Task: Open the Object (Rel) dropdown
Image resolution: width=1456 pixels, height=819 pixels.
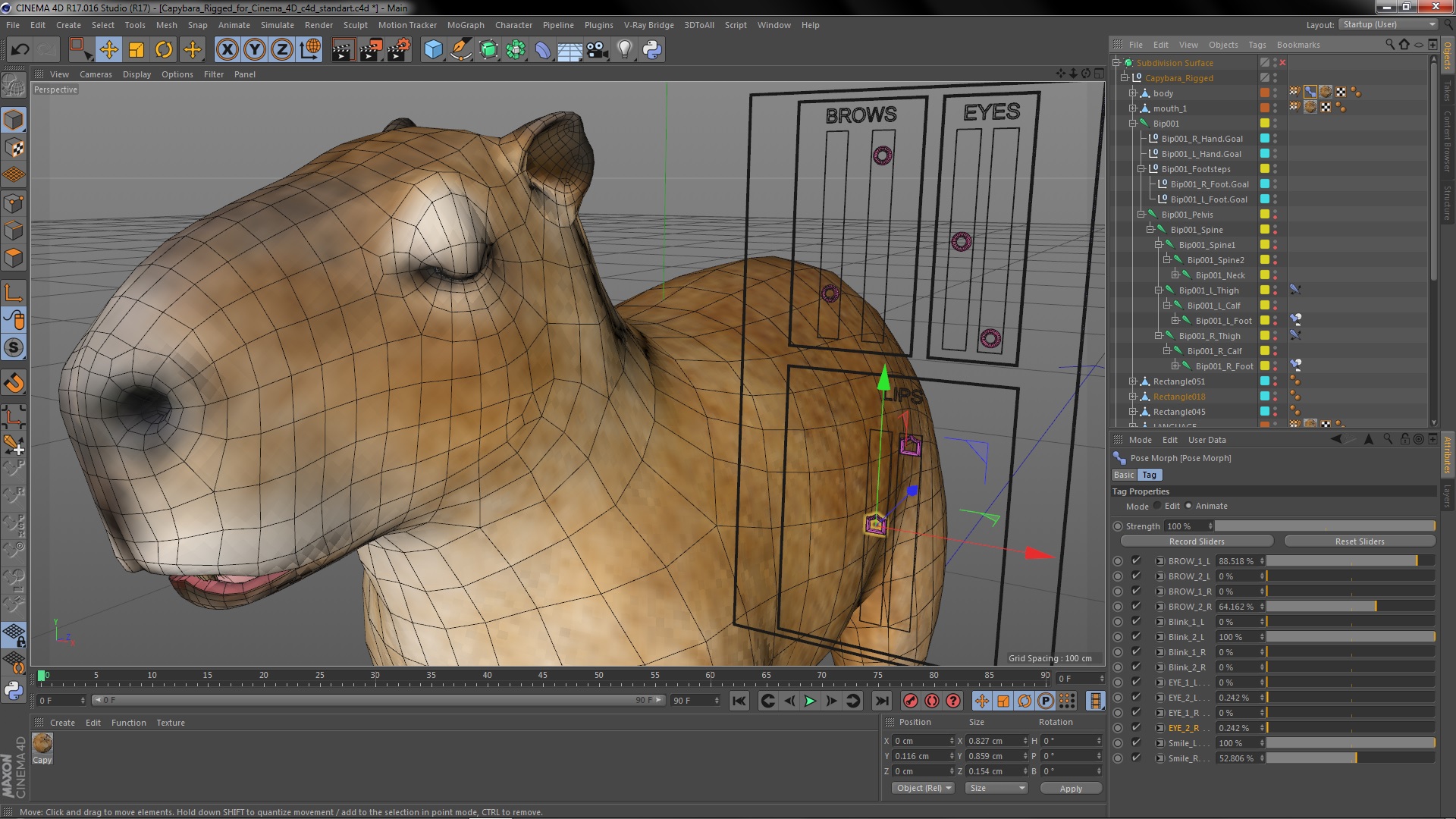Action: click(924, 788)
